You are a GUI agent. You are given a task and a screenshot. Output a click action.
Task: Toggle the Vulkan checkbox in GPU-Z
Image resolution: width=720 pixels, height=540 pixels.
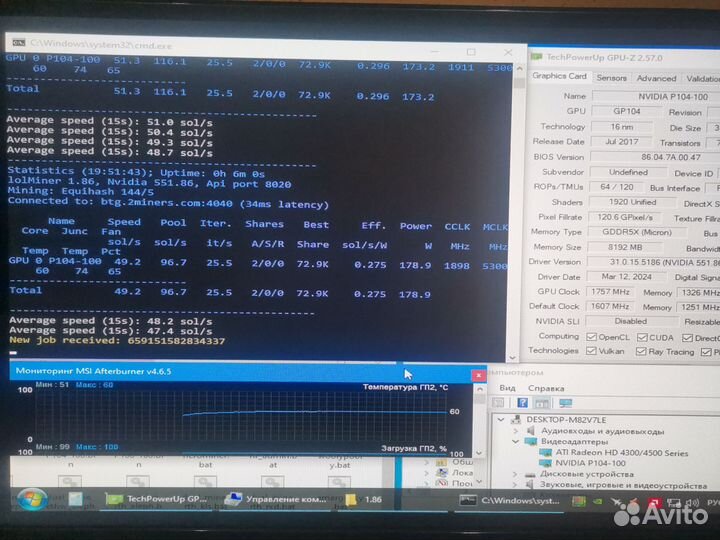click(x=592, y=351)
